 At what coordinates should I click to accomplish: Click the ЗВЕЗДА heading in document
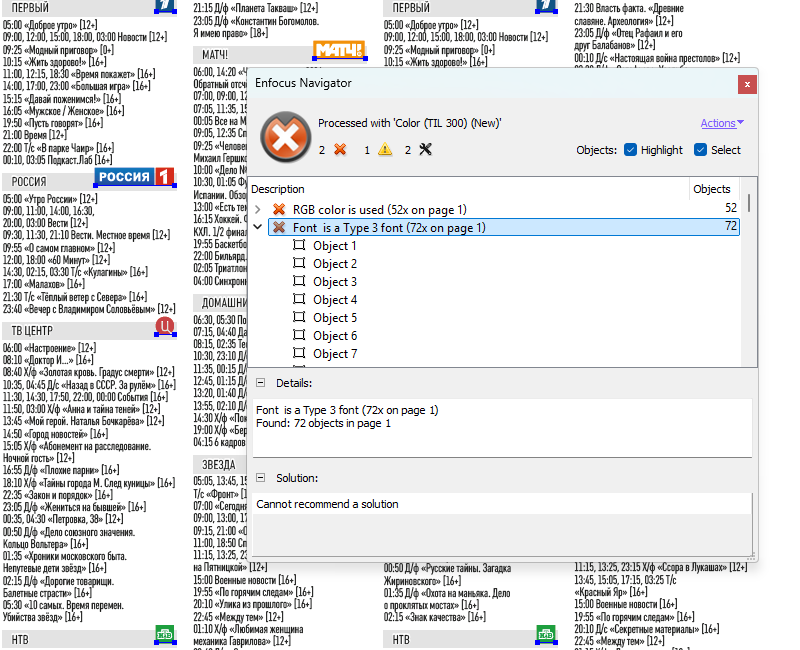click(219, 465)
